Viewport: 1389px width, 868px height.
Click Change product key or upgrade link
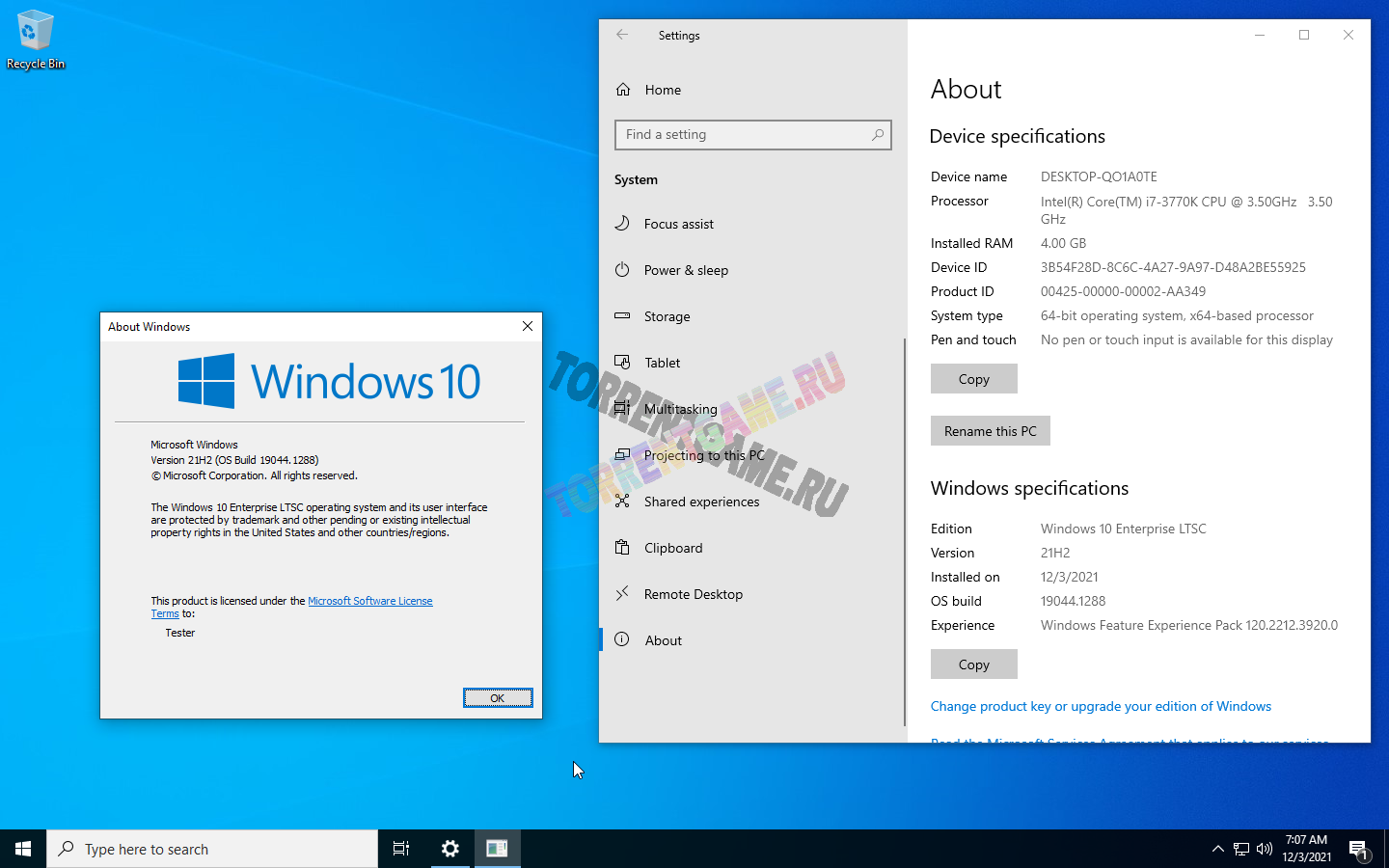[1101, 706]
